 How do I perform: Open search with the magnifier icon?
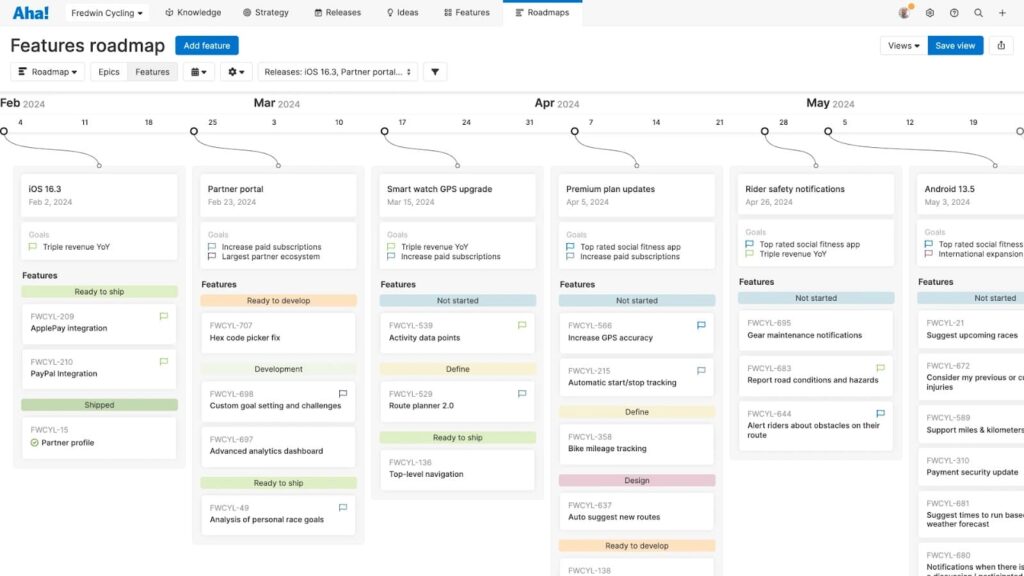[978, 13]
